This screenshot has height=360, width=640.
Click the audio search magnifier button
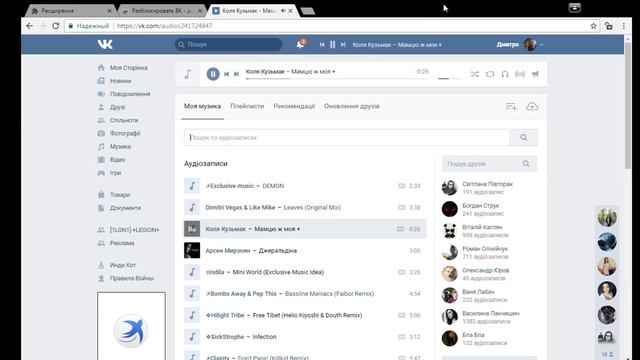click(x=524, y=138)
